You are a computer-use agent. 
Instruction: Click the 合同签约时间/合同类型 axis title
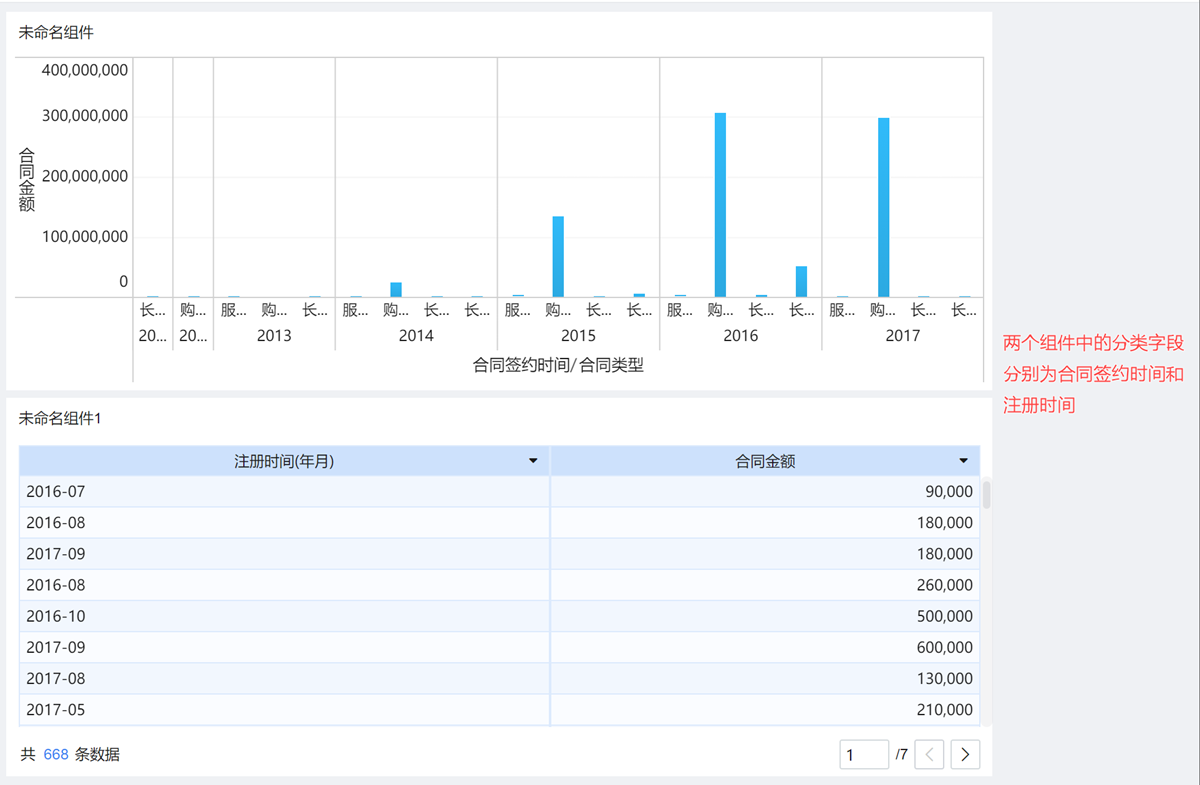click(558, 366)
